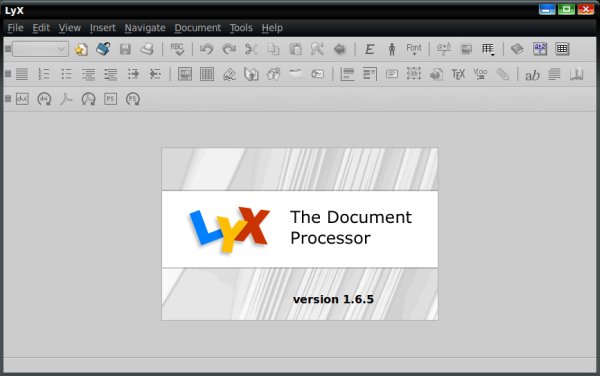
Task: Cut selection using the scissors icon
Action: tap(251, 49)
